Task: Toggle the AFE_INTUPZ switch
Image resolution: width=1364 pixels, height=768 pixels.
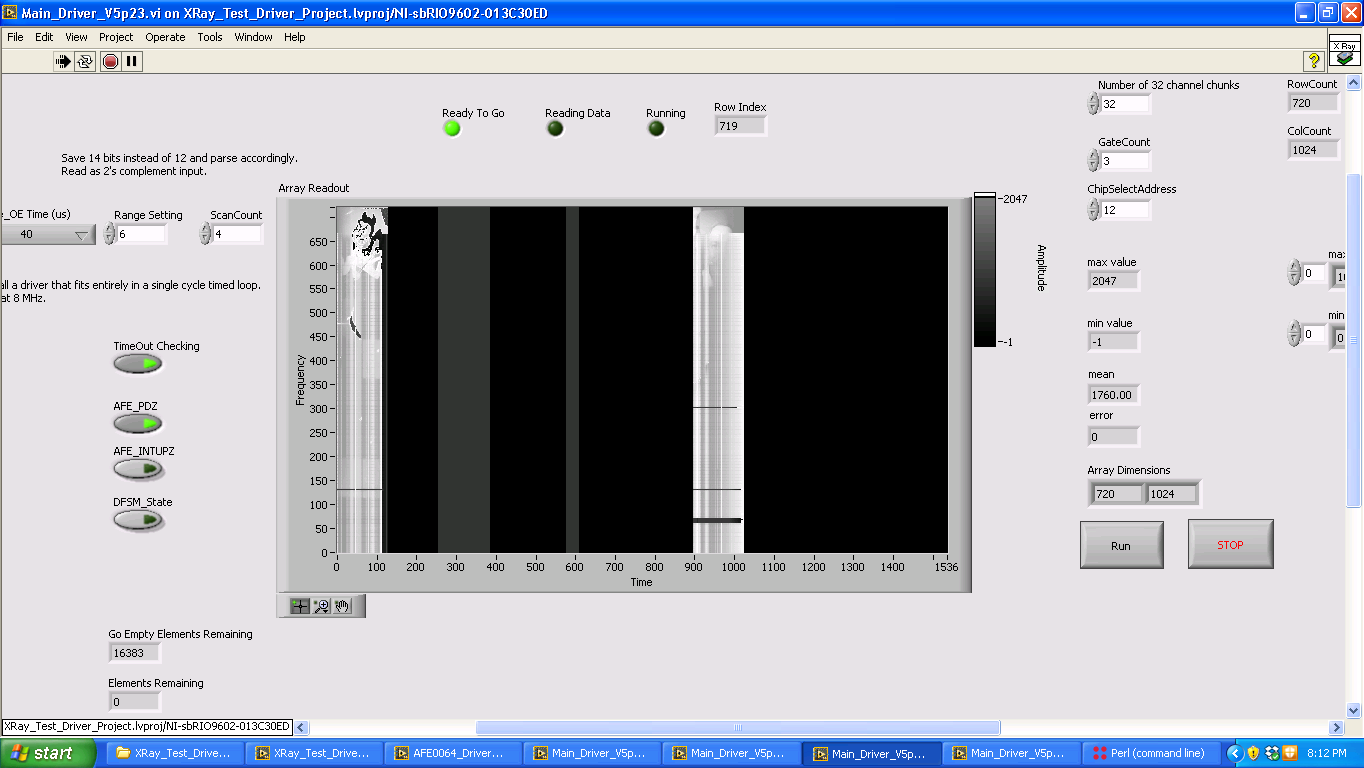Action: click(138, 468)
